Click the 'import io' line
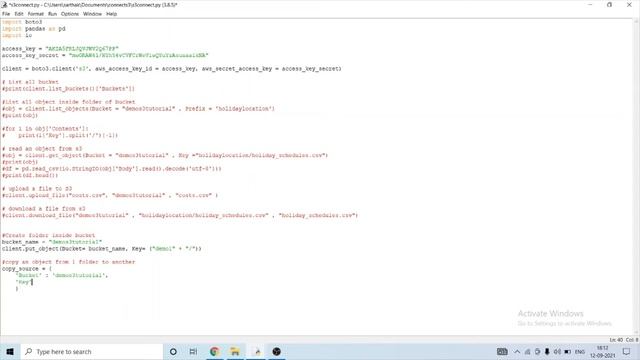640x360 pixels. pos(17,36)
